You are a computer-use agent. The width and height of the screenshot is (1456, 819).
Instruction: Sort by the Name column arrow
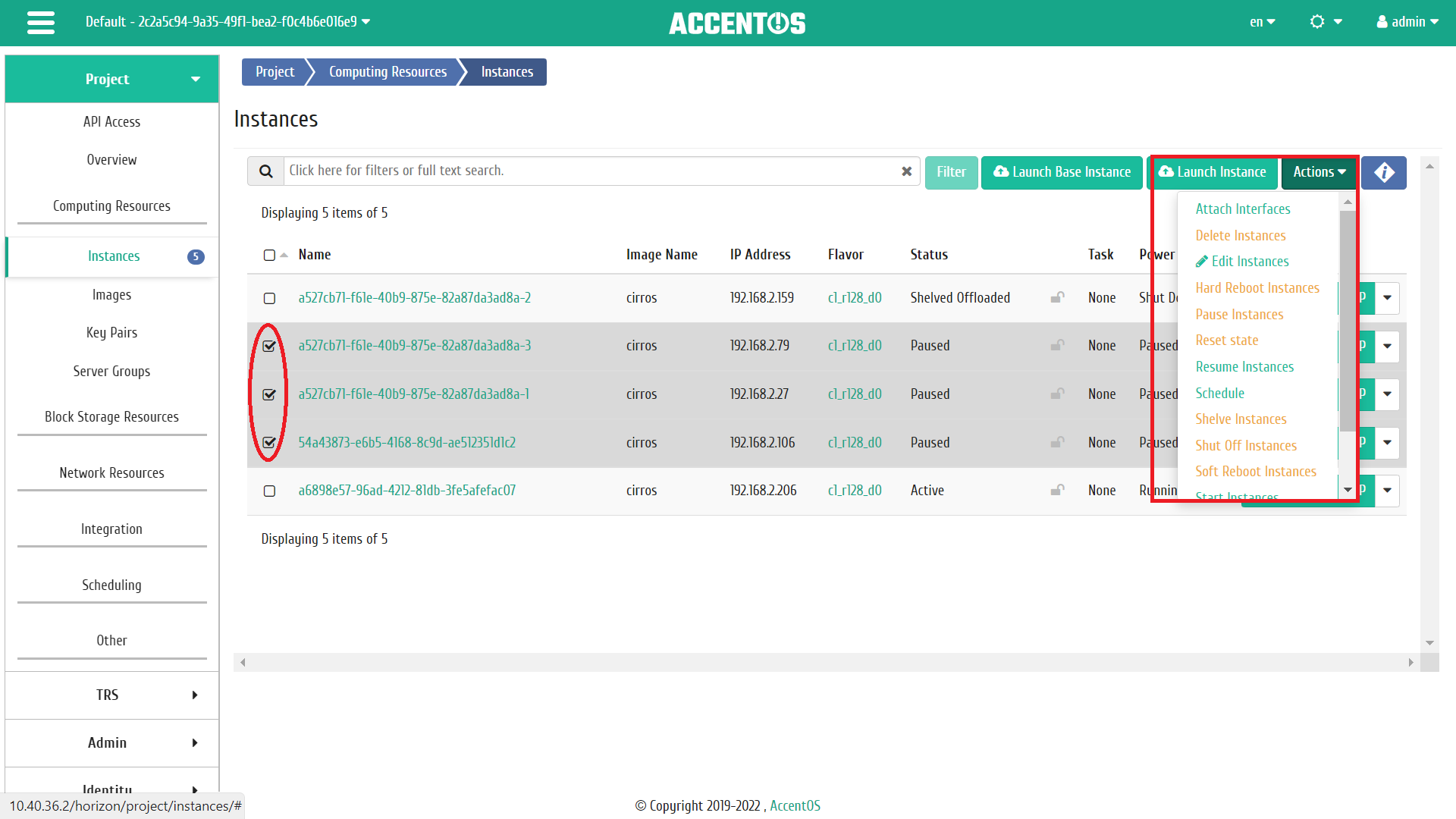(x=284, y=255)
